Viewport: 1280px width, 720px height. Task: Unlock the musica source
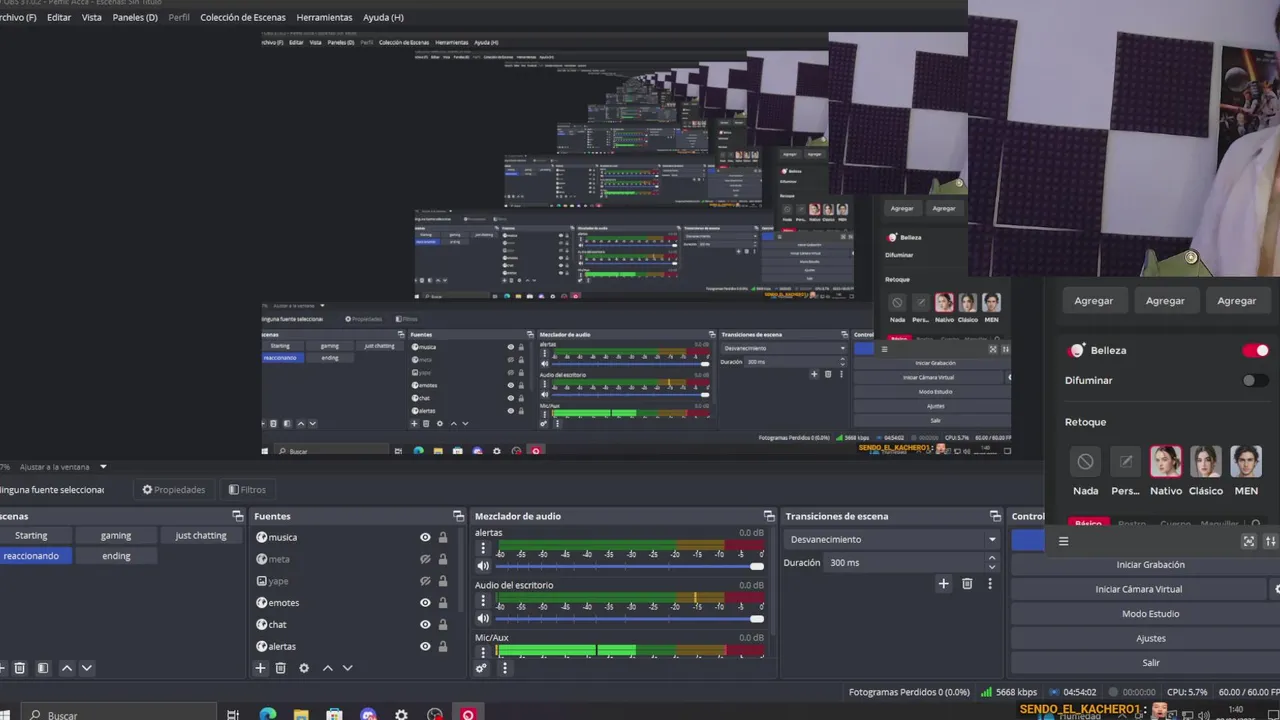[443, 537]
